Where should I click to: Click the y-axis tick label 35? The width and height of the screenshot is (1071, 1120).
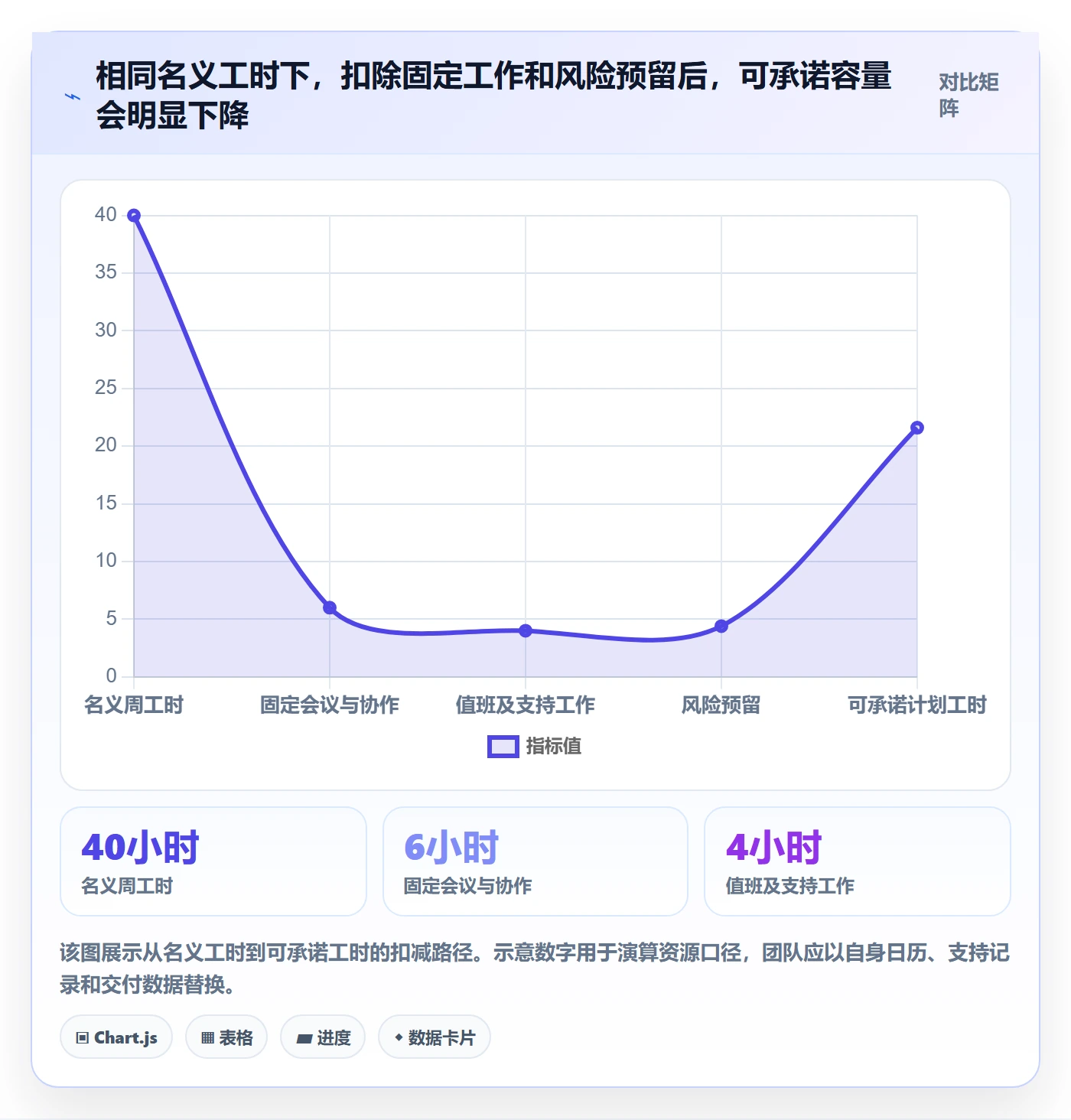106,272
